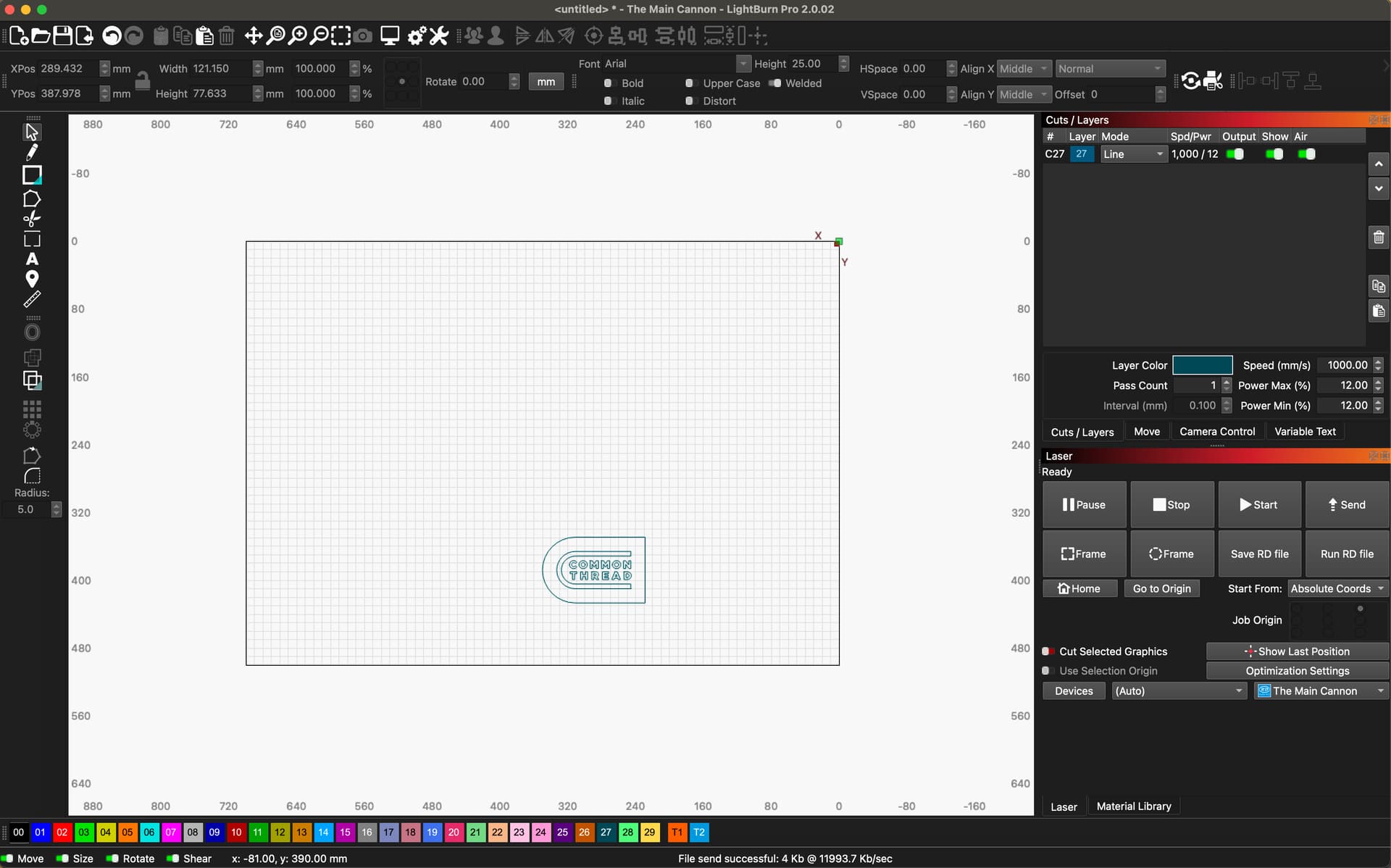Viewport: 1391px width, 868px height.
Task: Enable the Italic font toggle
Action: [x=609, y=101]
